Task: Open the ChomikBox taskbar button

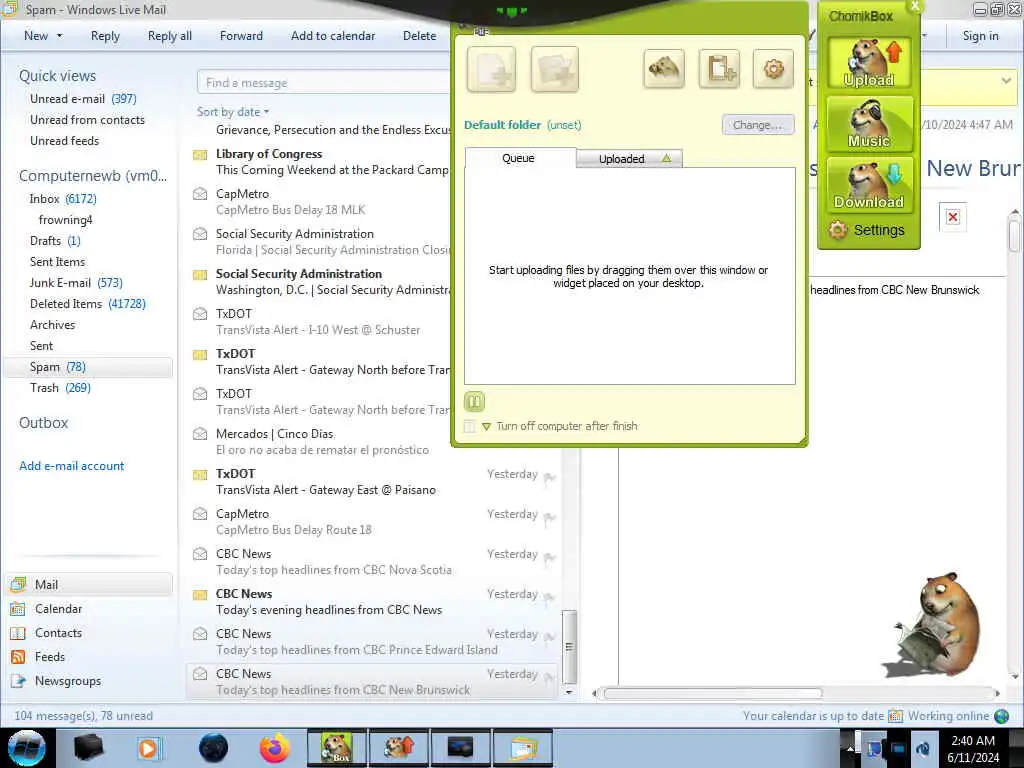Action: click(x=337, y=748)
